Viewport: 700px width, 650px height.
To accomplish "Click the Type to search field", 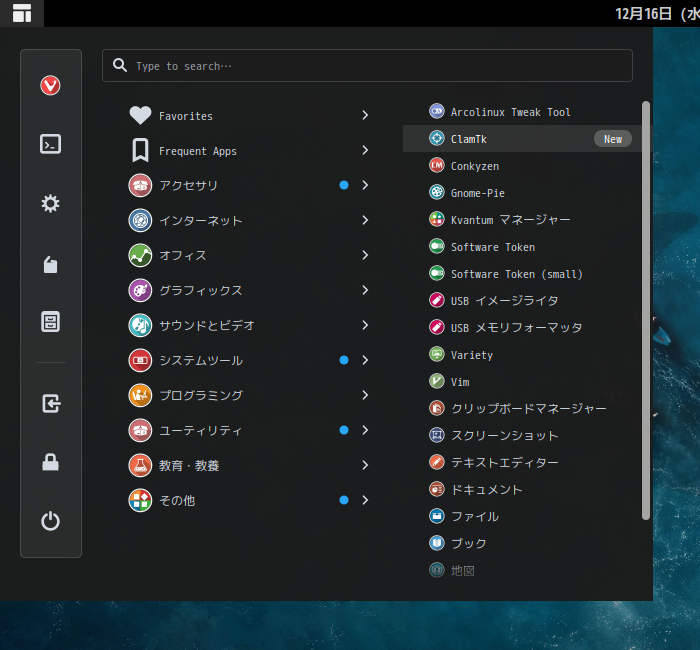I will click(x=367, y=66).
